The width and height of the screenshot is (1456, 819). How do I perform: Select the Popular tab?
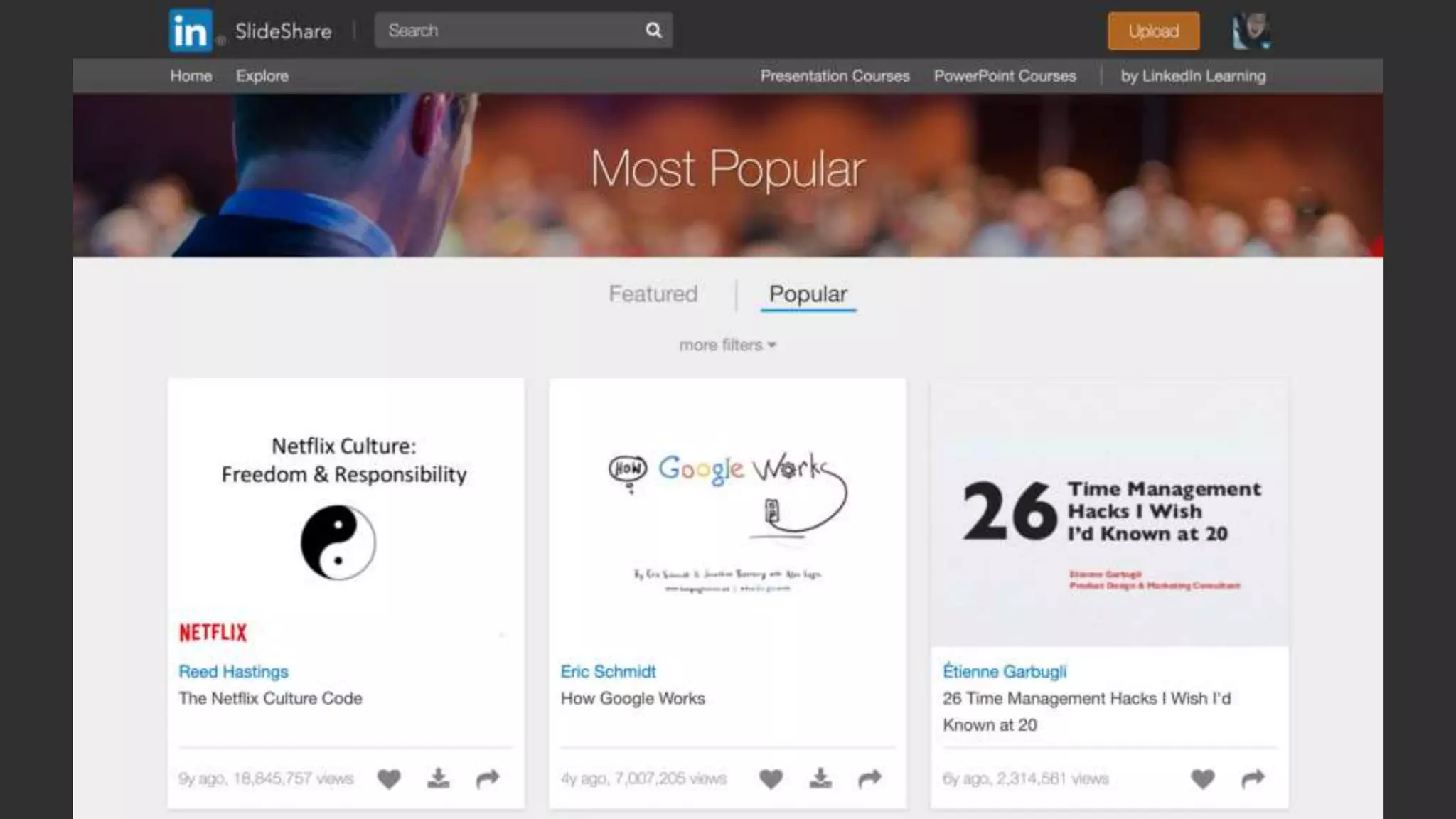(808, 294)
